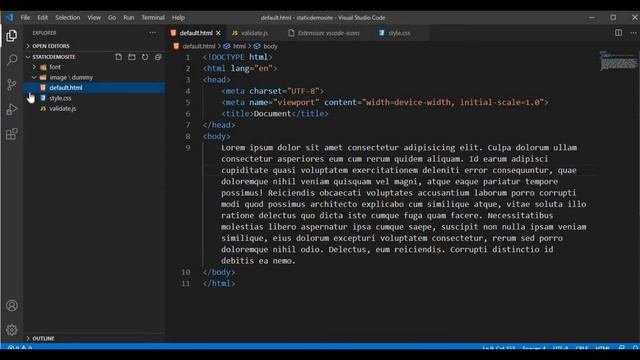Viewport: 640px width, 360px height.
Task: Open the Extensions view
Action: coord(11,134)
